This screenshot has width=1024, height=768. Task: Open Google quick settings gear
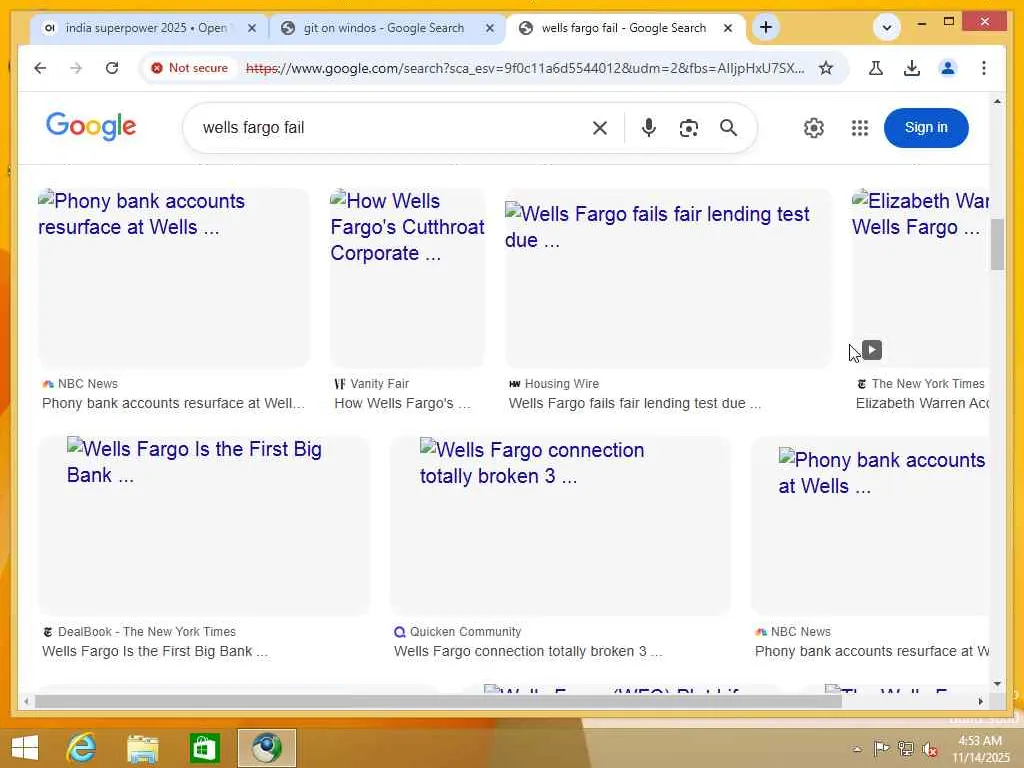[x=813, y=128]
